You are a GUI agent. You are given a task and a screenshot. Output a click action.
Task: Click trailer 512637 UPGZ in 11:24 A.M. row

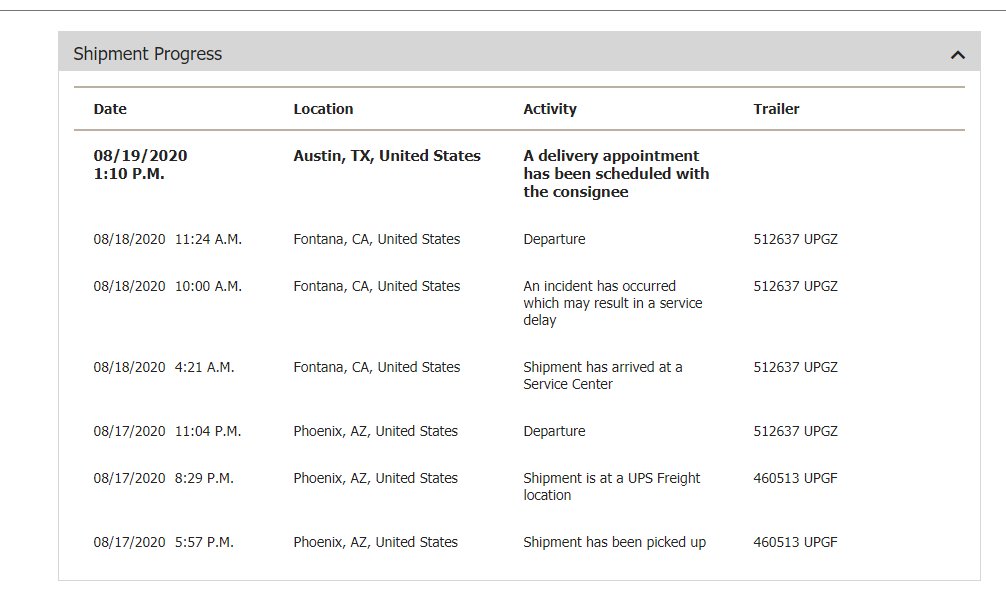pyautogui.click(x=796, y=239)
